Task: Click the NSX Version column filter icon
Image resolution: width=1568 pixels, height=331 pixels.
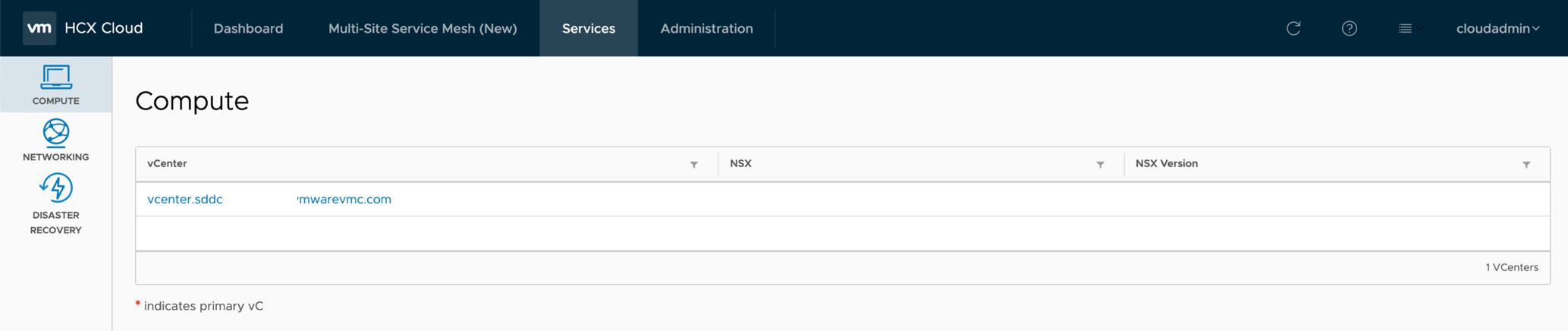Action: tap(1526, 165)
